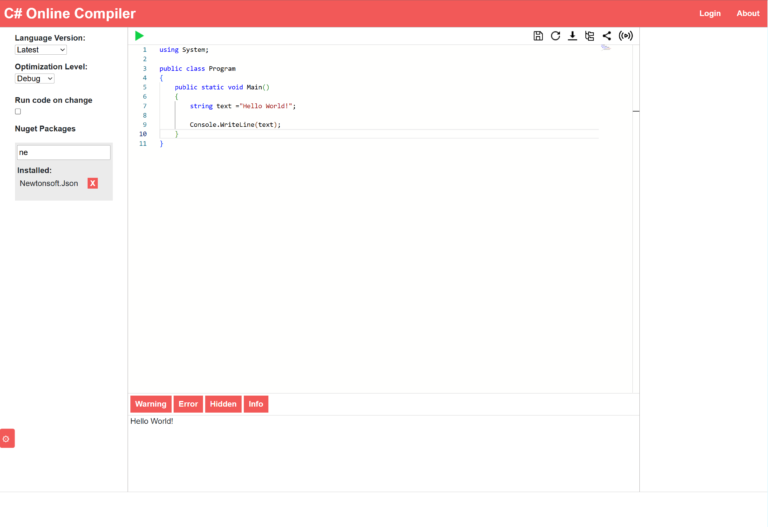Image resolution: width=768 pixels, height=527 pixels.
Task: Share the code using the share icon
Action: 606,36
